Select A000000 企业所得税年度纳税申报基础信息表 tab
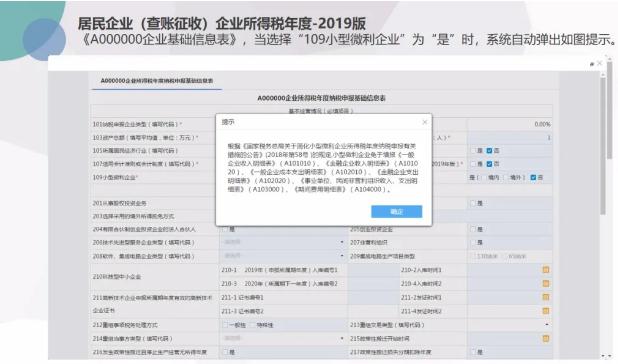 [157, 81]
